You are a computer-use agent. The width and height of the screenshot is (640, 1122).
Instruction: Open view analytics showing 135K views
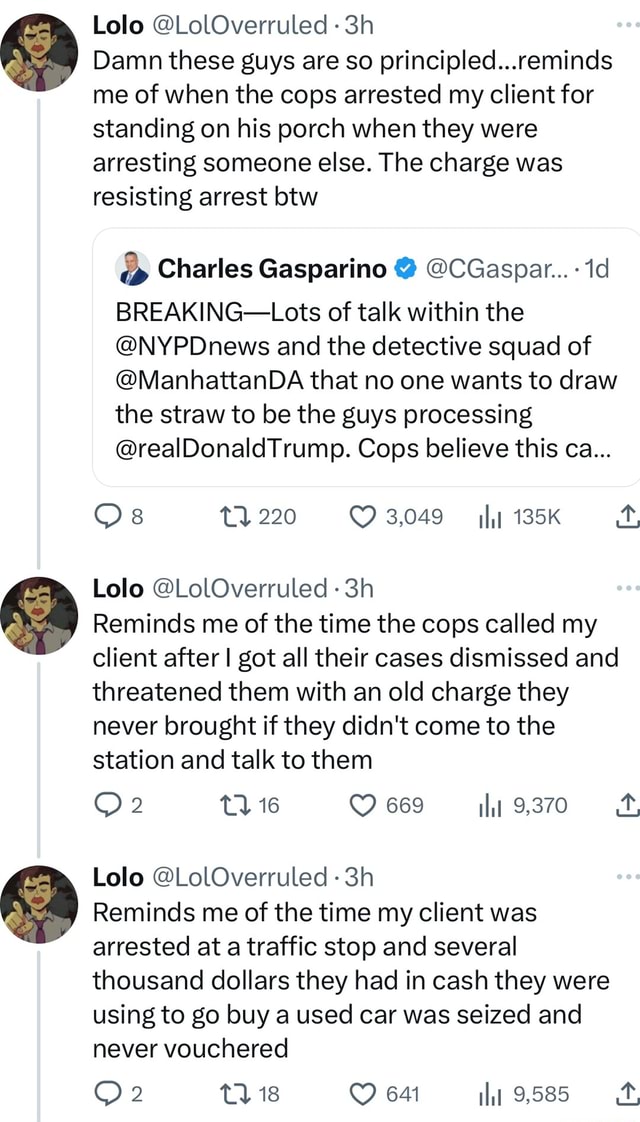click(489, 517)
